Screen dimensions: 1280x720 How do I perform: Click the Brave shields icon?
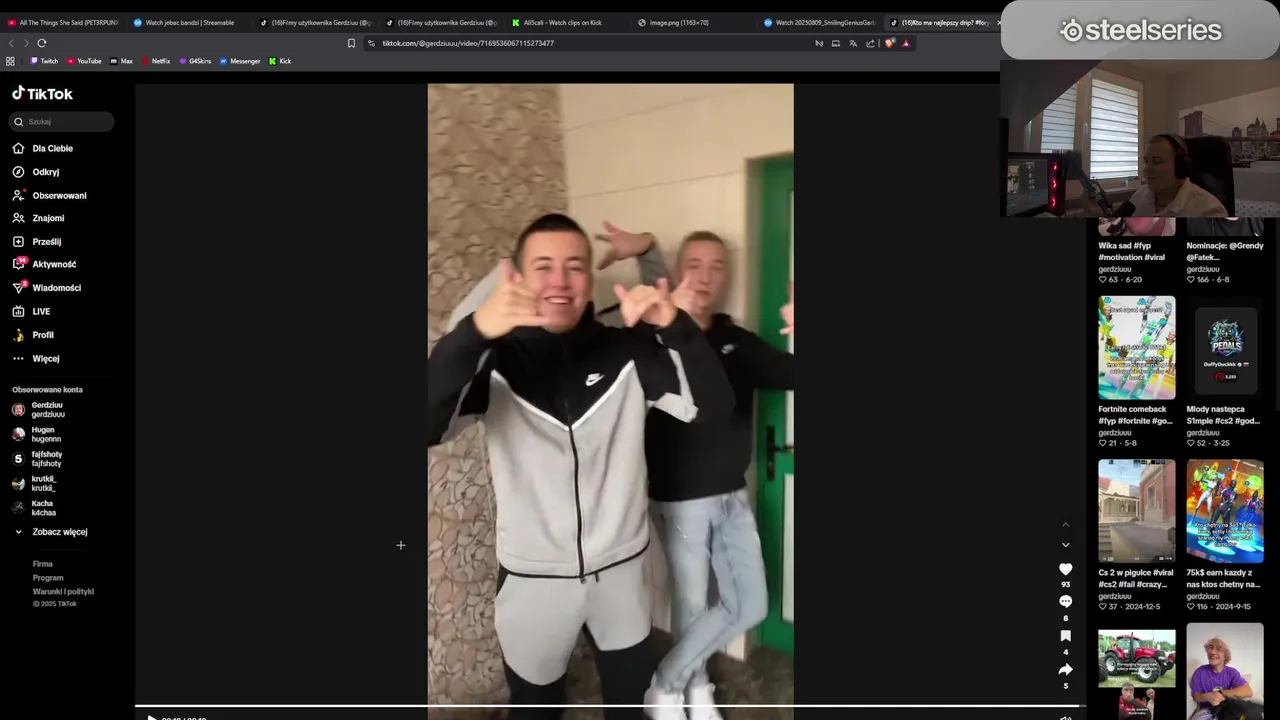tap(889, 43)
